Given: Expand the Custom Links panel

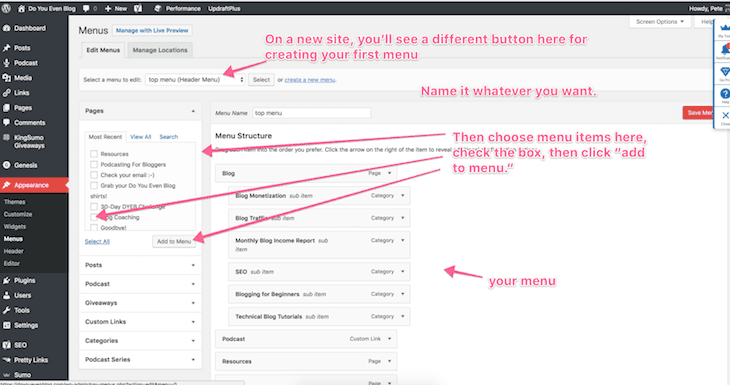Looking at the screenshot, I should point(140,322).
